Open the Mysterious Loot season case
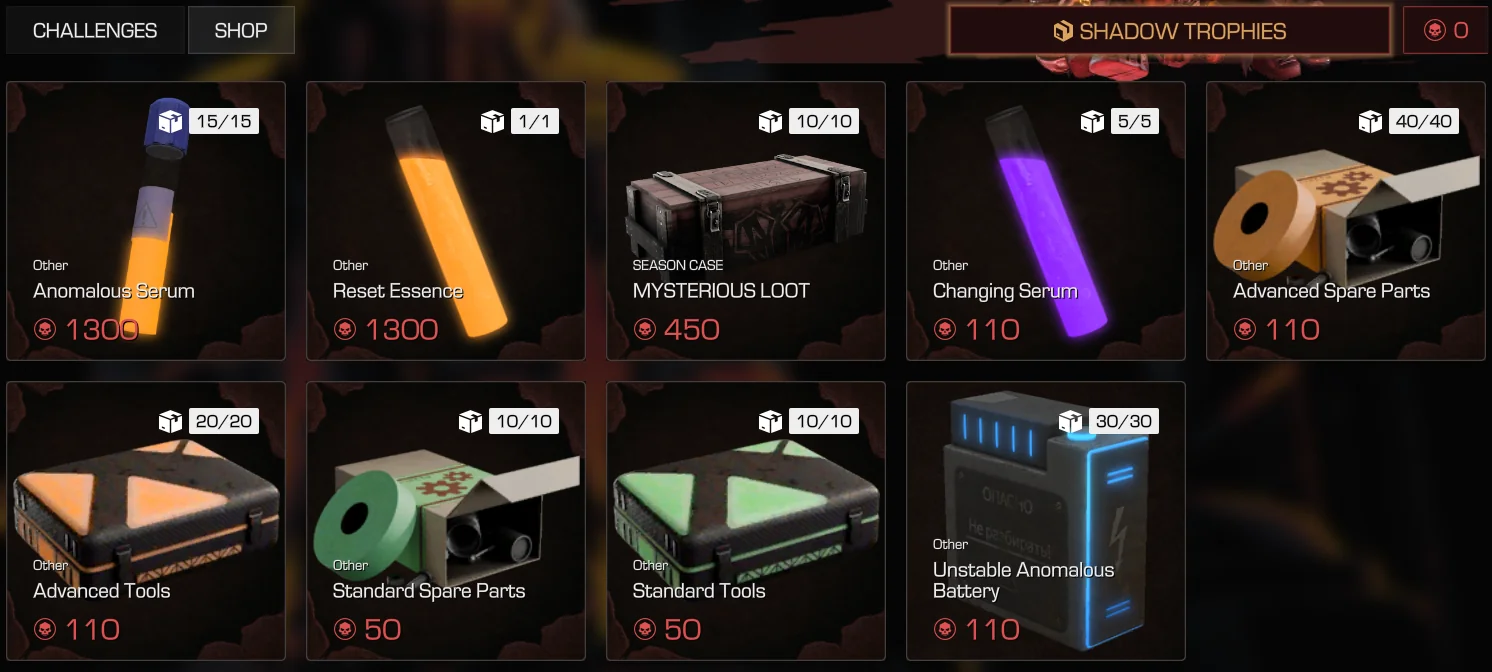 click(746, 221)
